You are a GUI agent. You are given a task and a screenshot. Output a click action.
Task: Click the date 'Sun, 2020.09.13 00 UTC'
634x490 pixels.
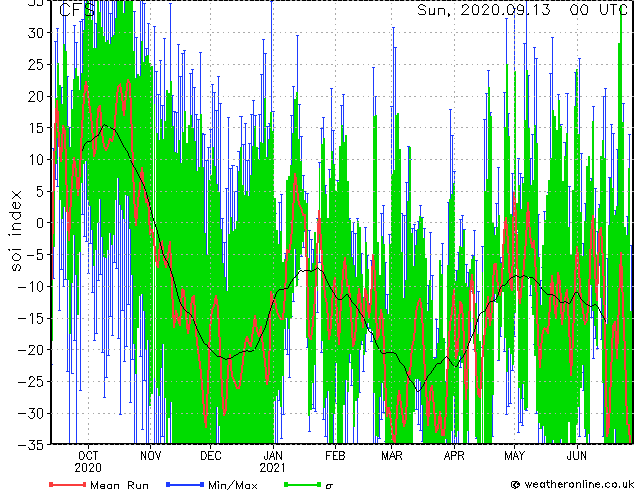tap(522, 10)
